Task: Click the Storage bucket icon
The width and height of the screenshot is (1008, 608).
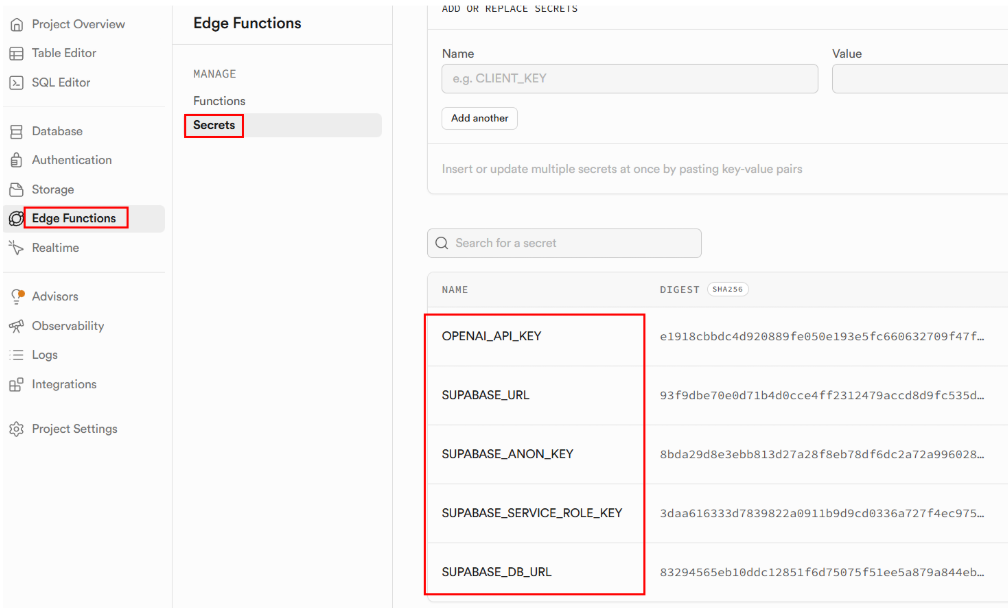Action: pos(16,190)
